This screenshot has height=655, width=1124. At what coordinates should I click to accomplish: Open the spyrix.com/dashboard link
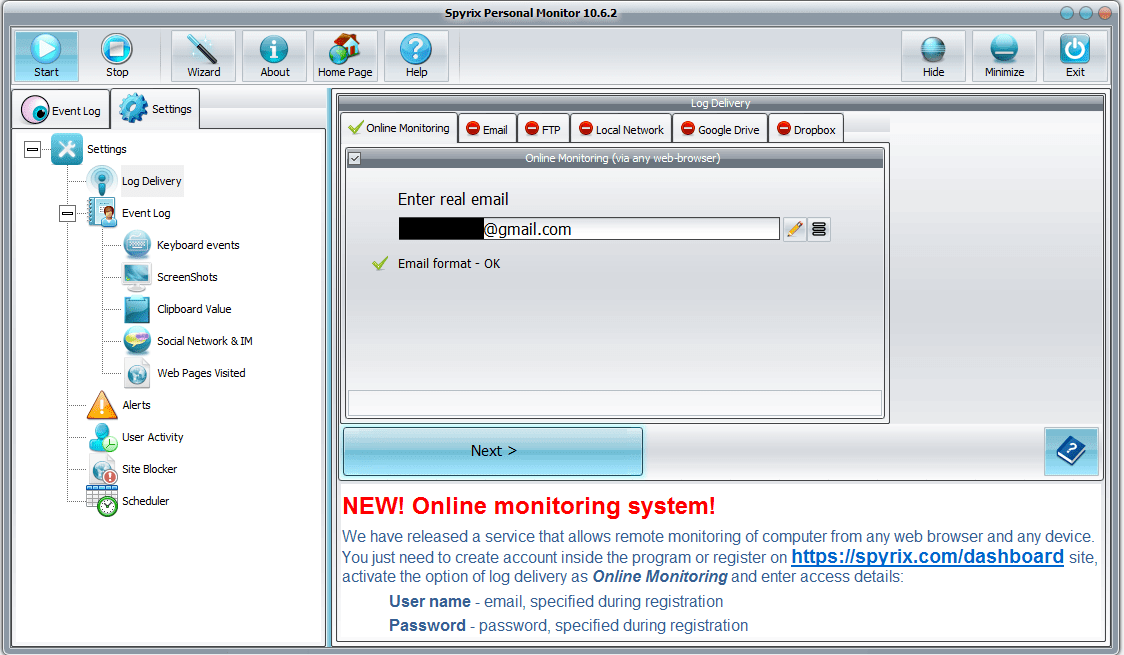coord(927,557)
